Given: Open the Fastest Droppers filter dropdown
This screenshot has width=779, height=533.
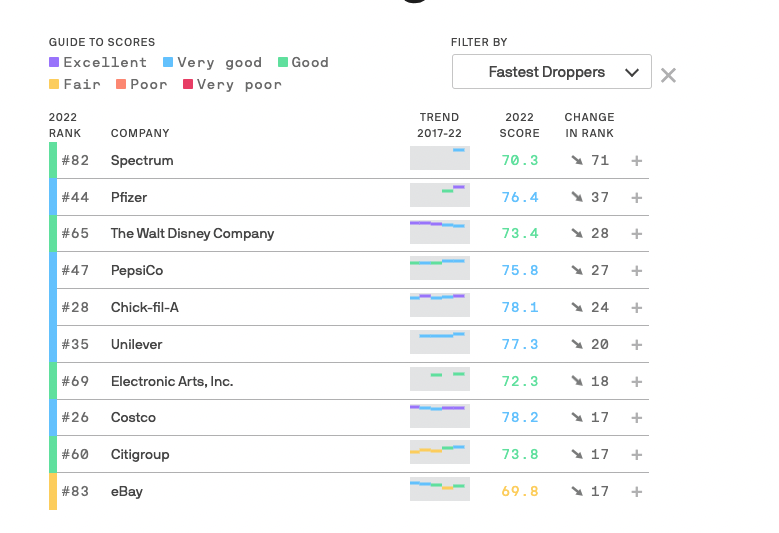Looking at the screenshot, I should point(551,72).
